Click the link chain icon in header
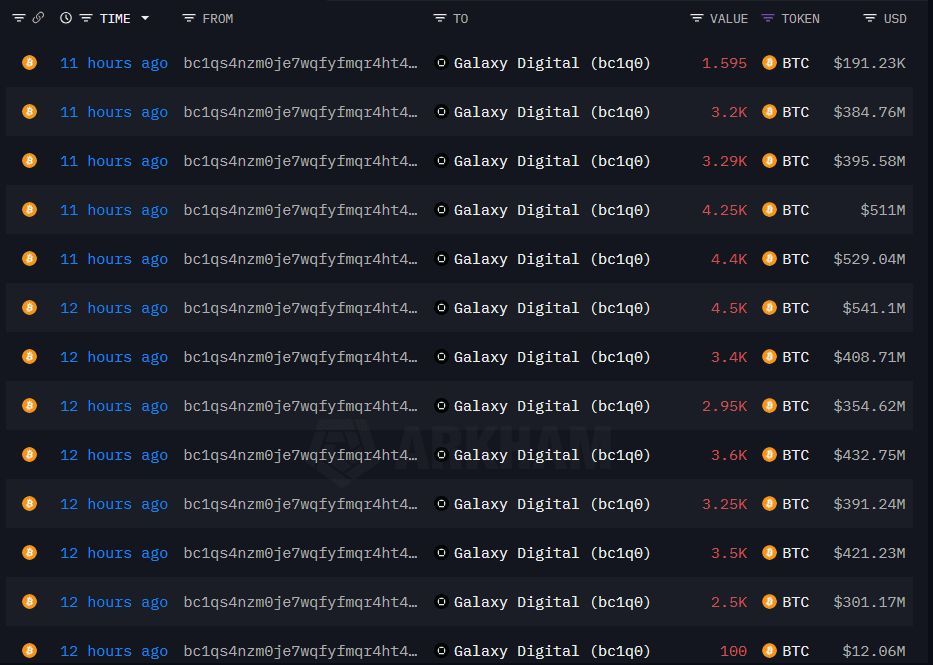Screen dimensions: 933x665 click(38, 18)
